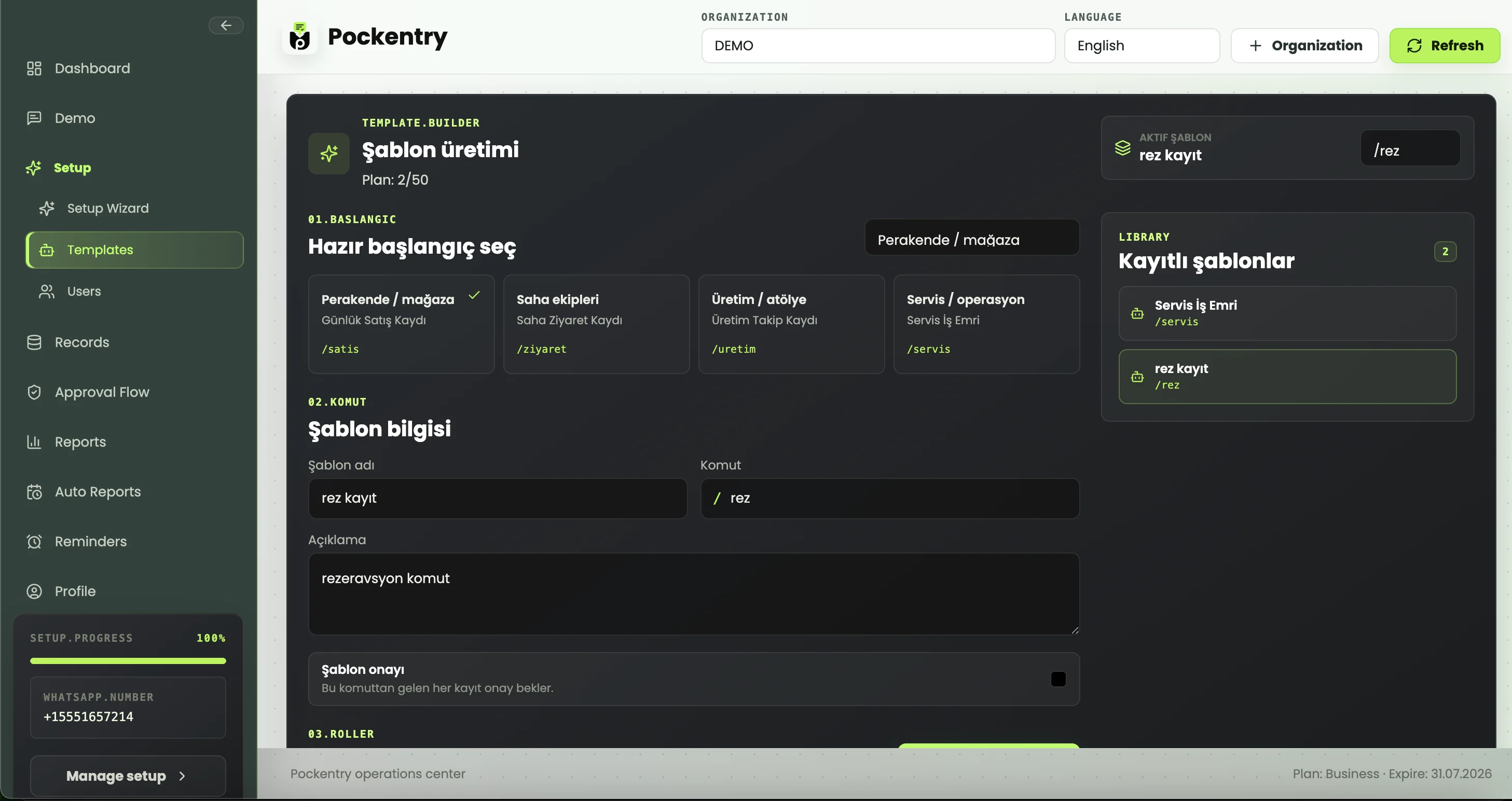Click the setup progress bar
This screenshot has width=1512, height=801.
click(128, 661)
